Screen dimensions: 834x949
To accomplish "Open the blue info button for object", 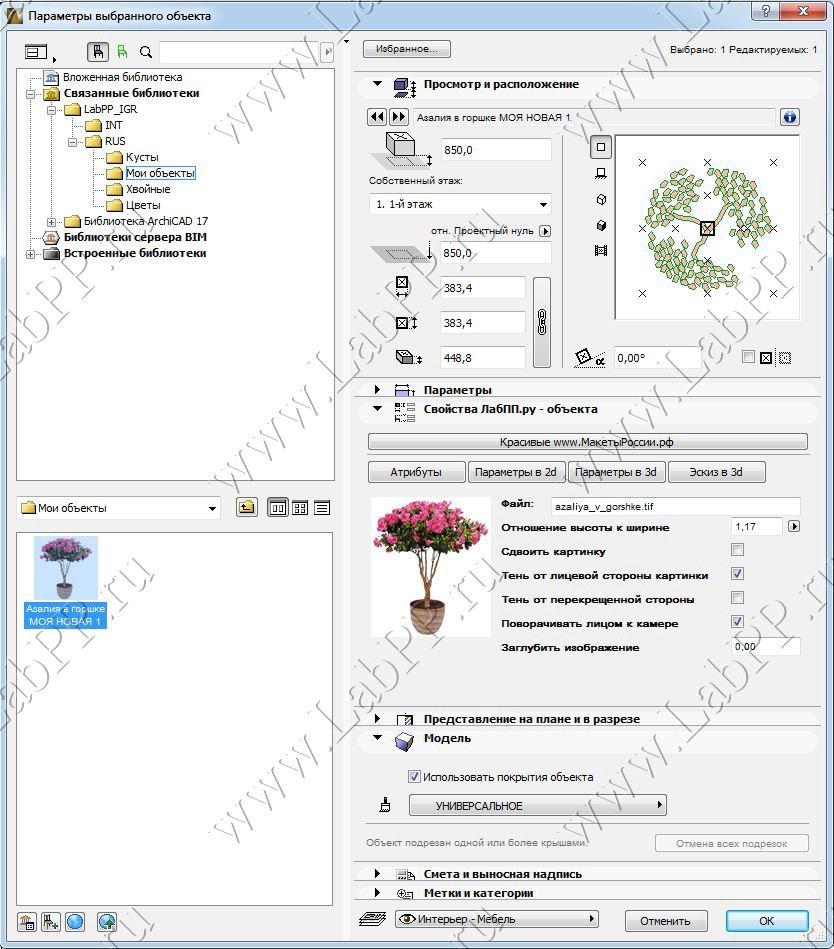I will click(x=790, y=117).
